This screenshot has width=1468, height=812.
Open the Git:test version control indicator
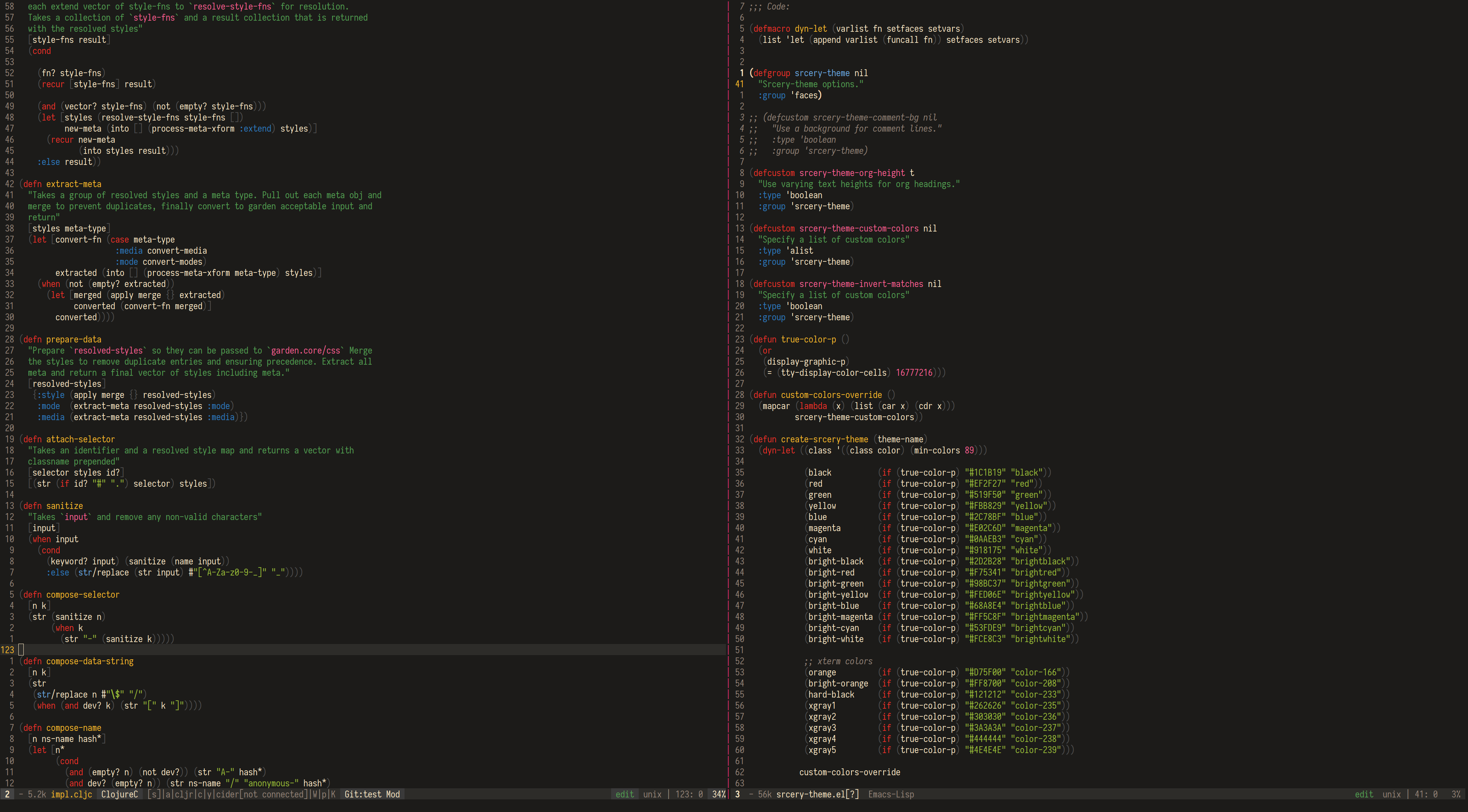pos(363,794)
